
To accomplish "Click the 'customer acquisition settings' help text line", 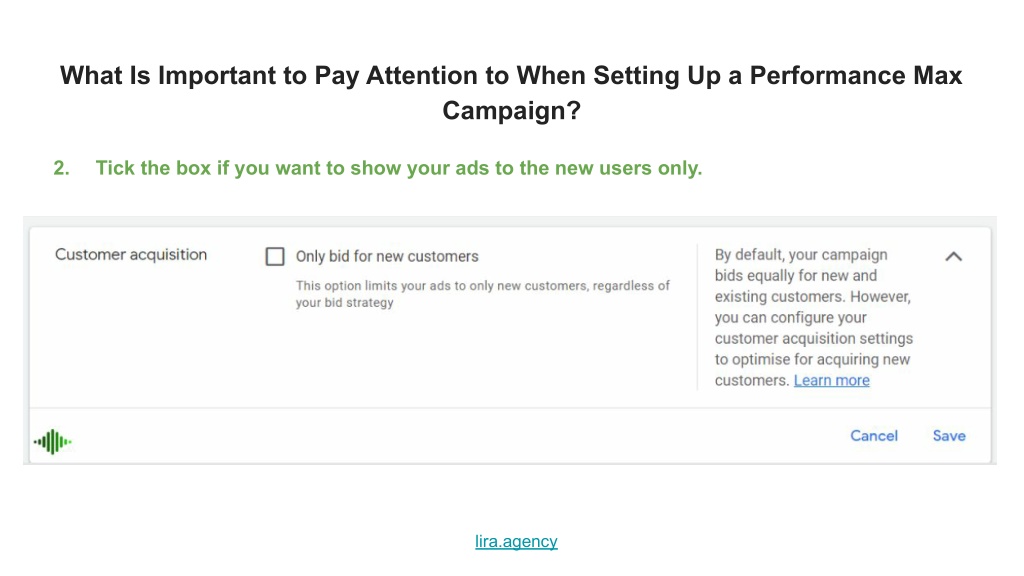I will (814, 338).
